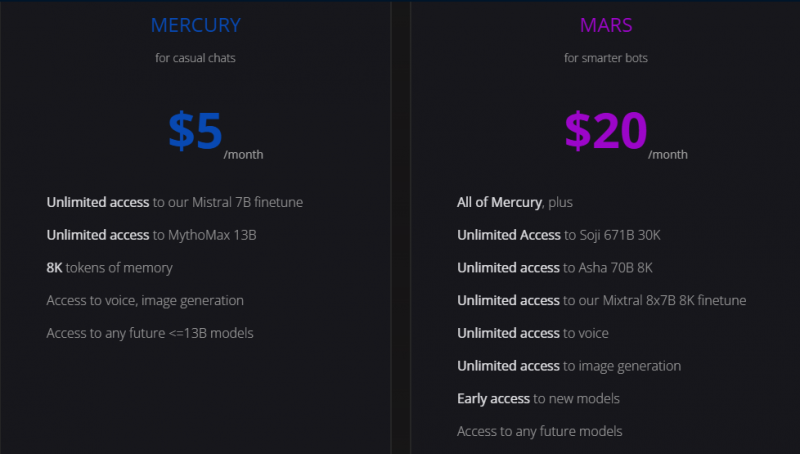The width and height of the screenshot is (800, 454).
Task: Click the Soji 671B 30K feature line
Action: [559, 235]
